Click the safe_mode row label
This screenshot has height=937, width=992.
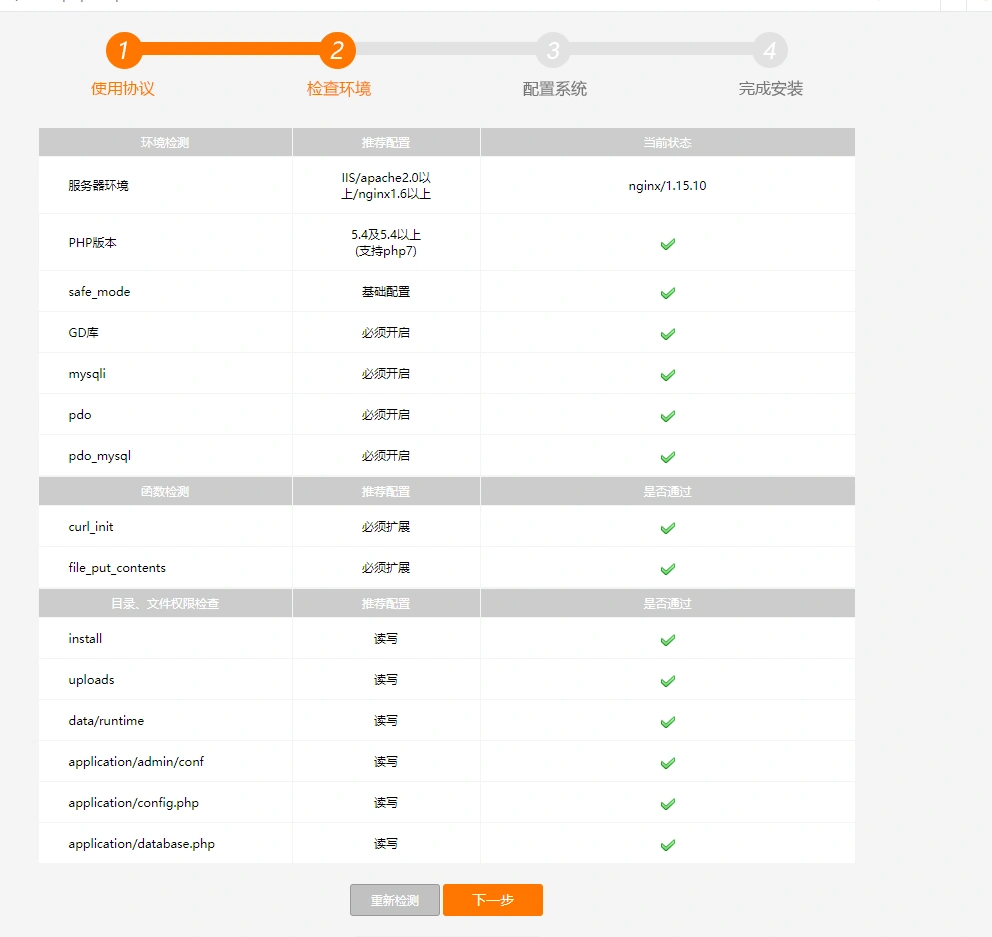point(99,292)
